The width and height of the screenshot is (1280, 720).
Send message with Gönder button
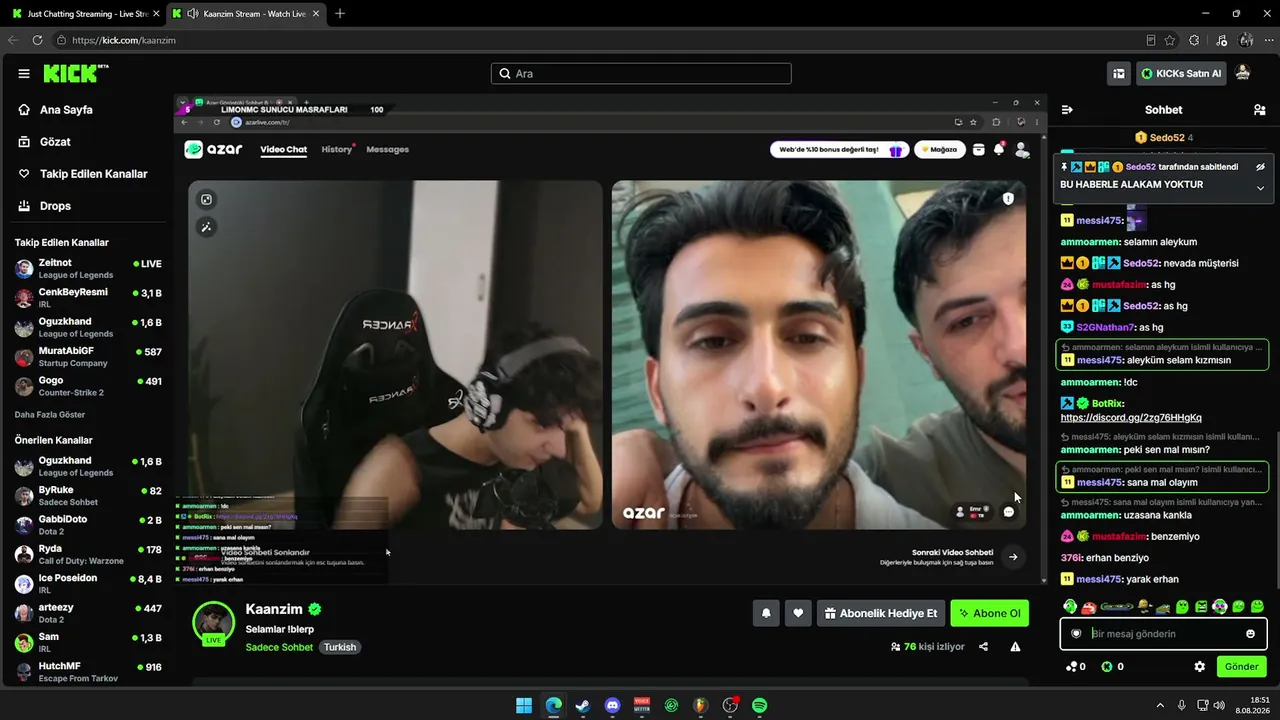(x=1241, y=667)
